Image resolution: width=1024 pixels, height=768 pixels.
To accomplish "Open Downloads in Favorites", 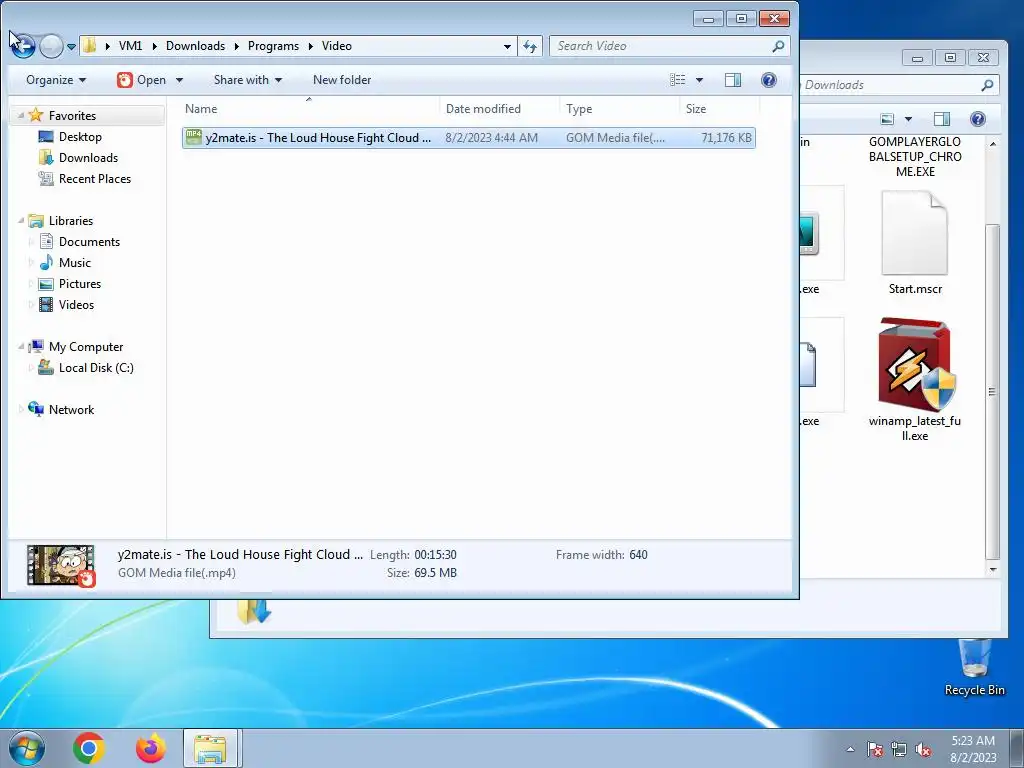I will 88,157.
